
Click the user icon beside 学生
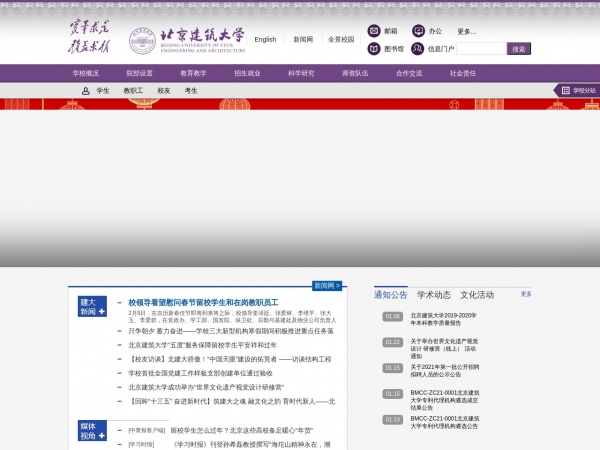[x=85, y=91]
